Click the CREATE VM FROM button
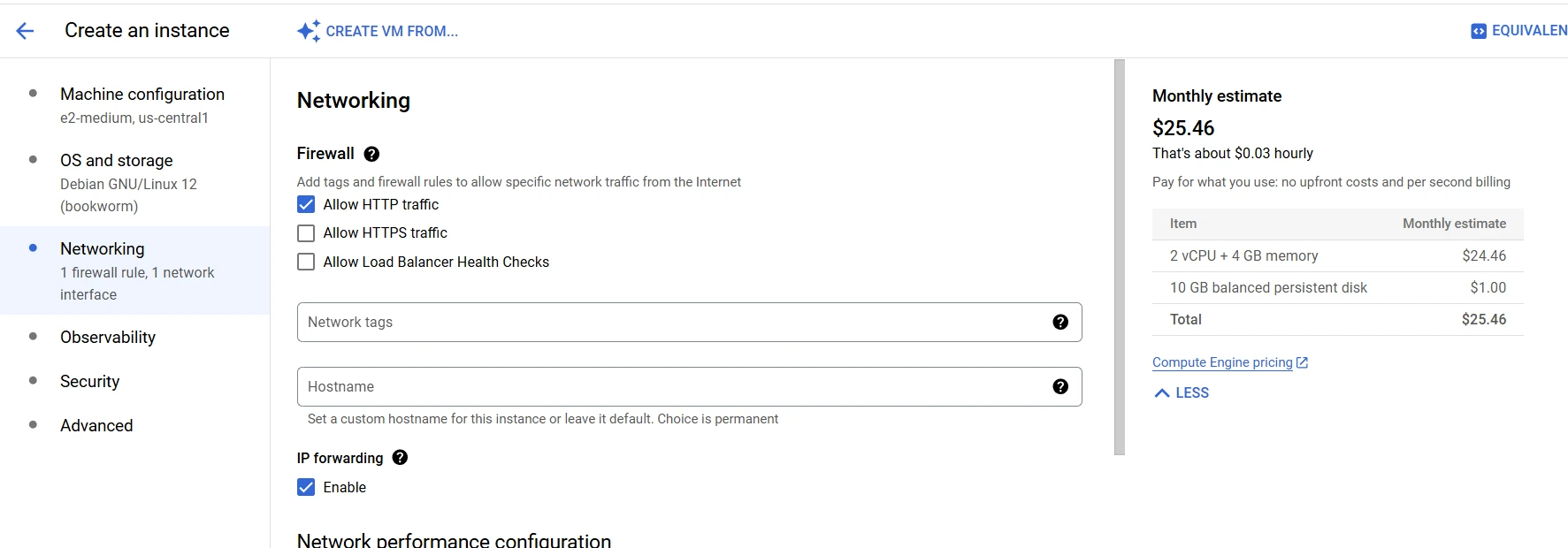 (378, 31)
